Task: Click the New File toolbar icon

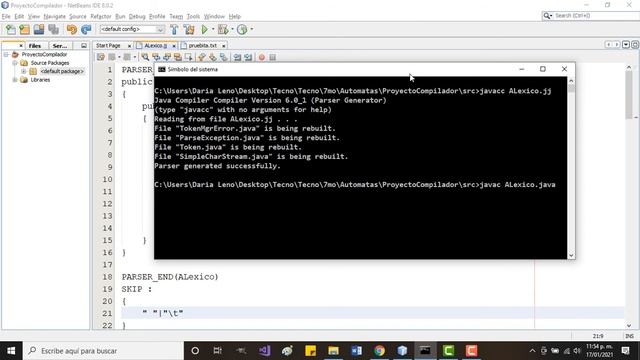Action: (x=11, y=29)
